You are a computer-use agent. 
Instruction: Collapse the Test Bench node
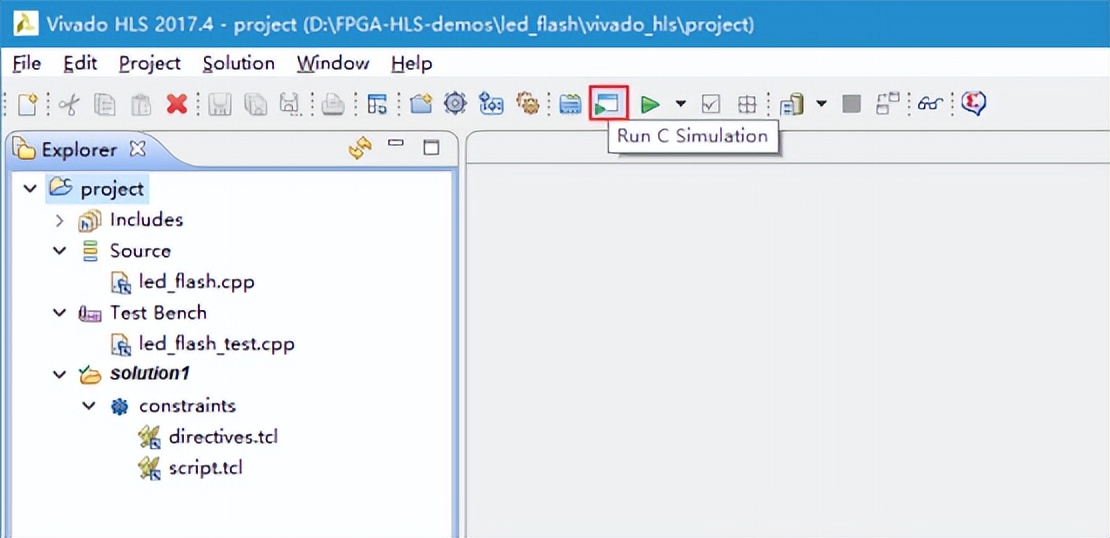click(x=59, y=313)
